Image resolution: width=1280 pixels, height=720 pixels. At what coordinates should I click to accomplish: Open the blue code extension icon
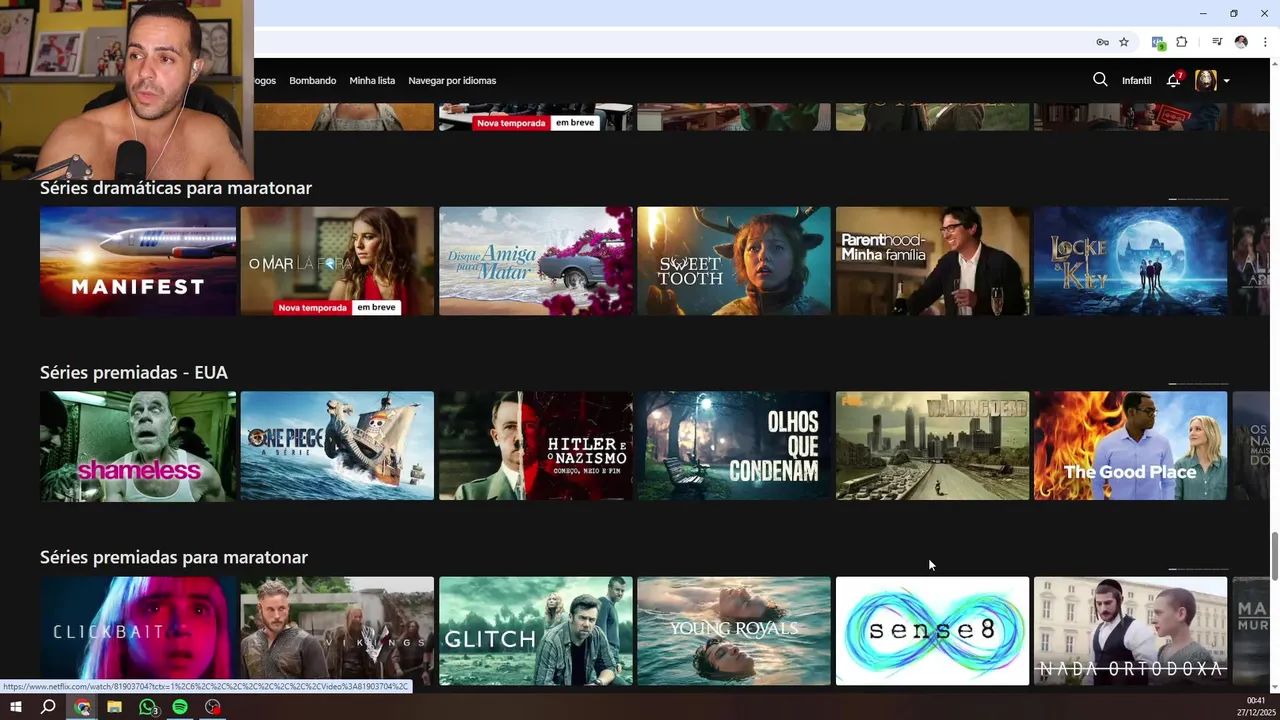click(x=1158, y=42)
